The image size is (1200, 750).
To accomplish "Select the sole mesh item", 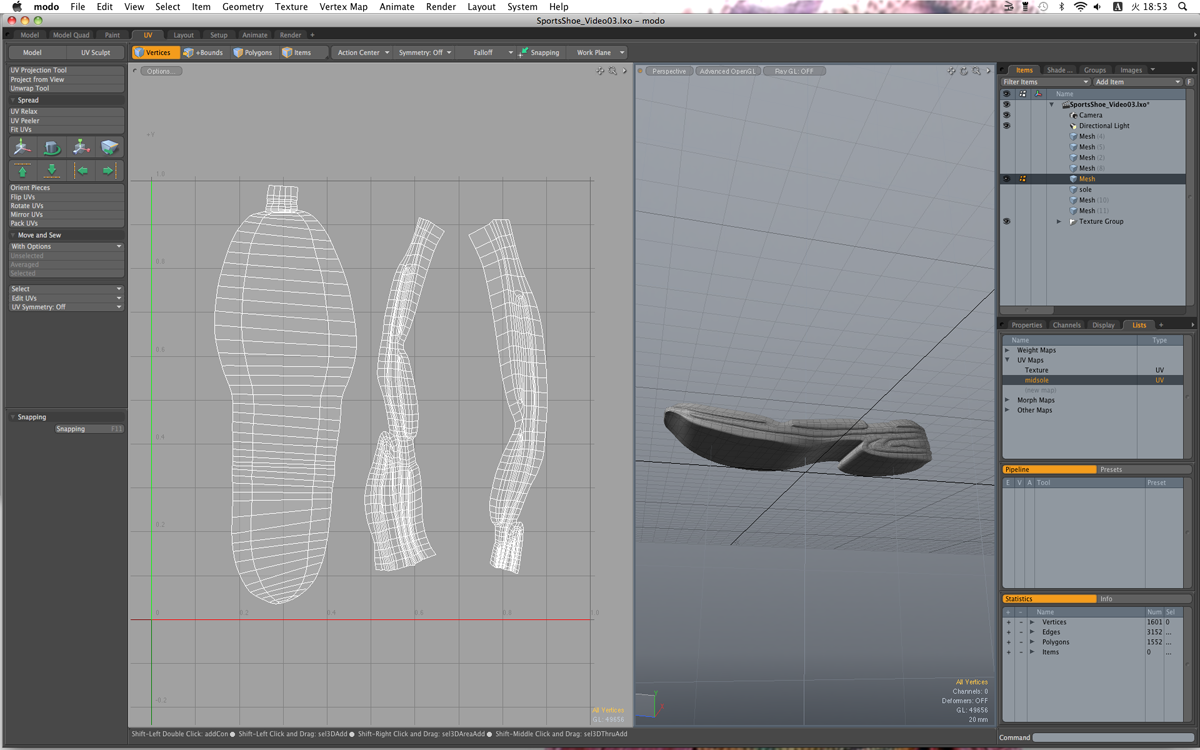I will (x=1085, y=189).
